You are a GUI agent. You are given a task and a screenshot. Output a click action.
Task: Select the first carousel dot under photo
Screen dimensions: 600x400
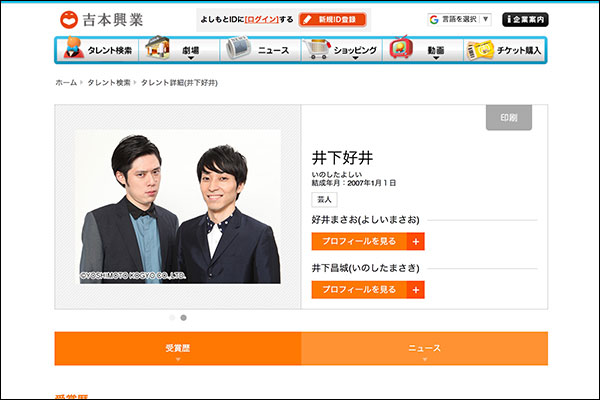171,317
